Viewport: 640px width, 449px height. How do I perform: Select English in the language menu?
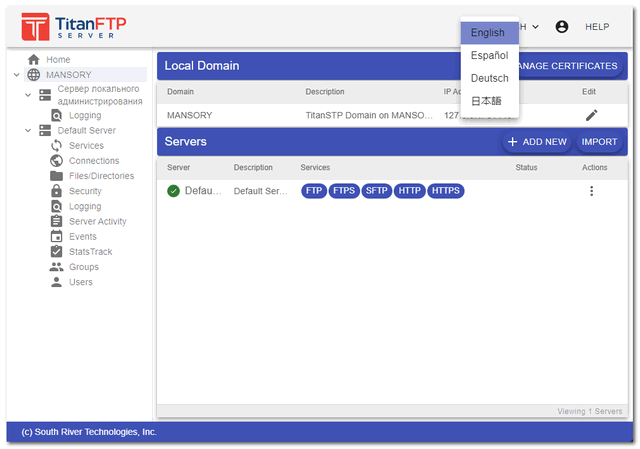coord(490,33)
